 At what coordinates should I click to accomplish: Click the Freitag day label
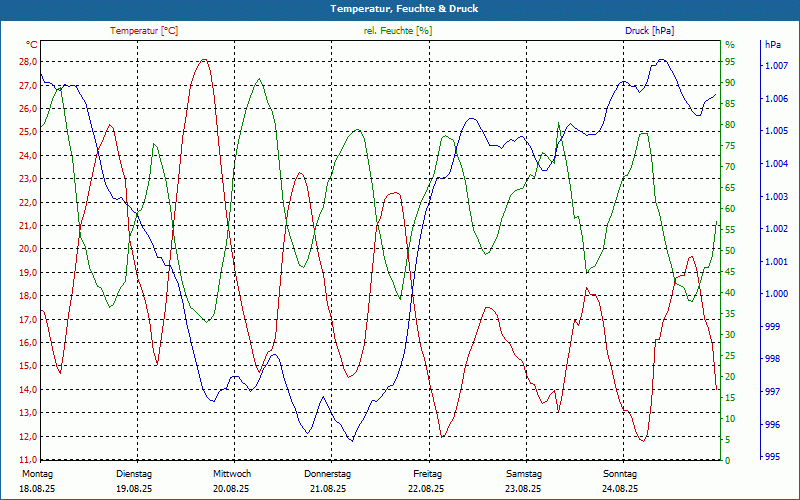click(427, 474)
